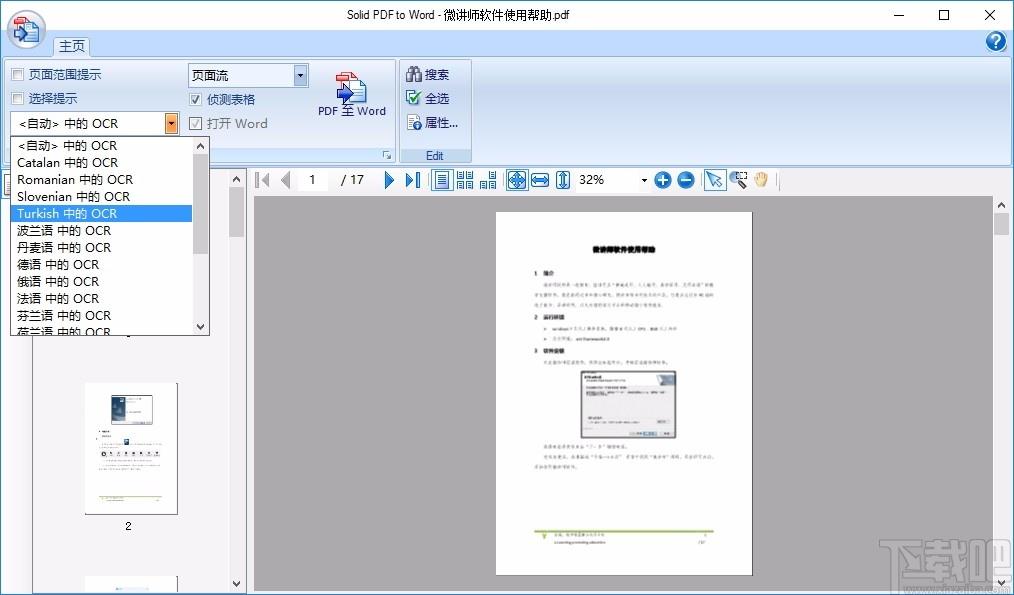Open the Solid PDF application menu orb
1014x595 pixels.
27,30
